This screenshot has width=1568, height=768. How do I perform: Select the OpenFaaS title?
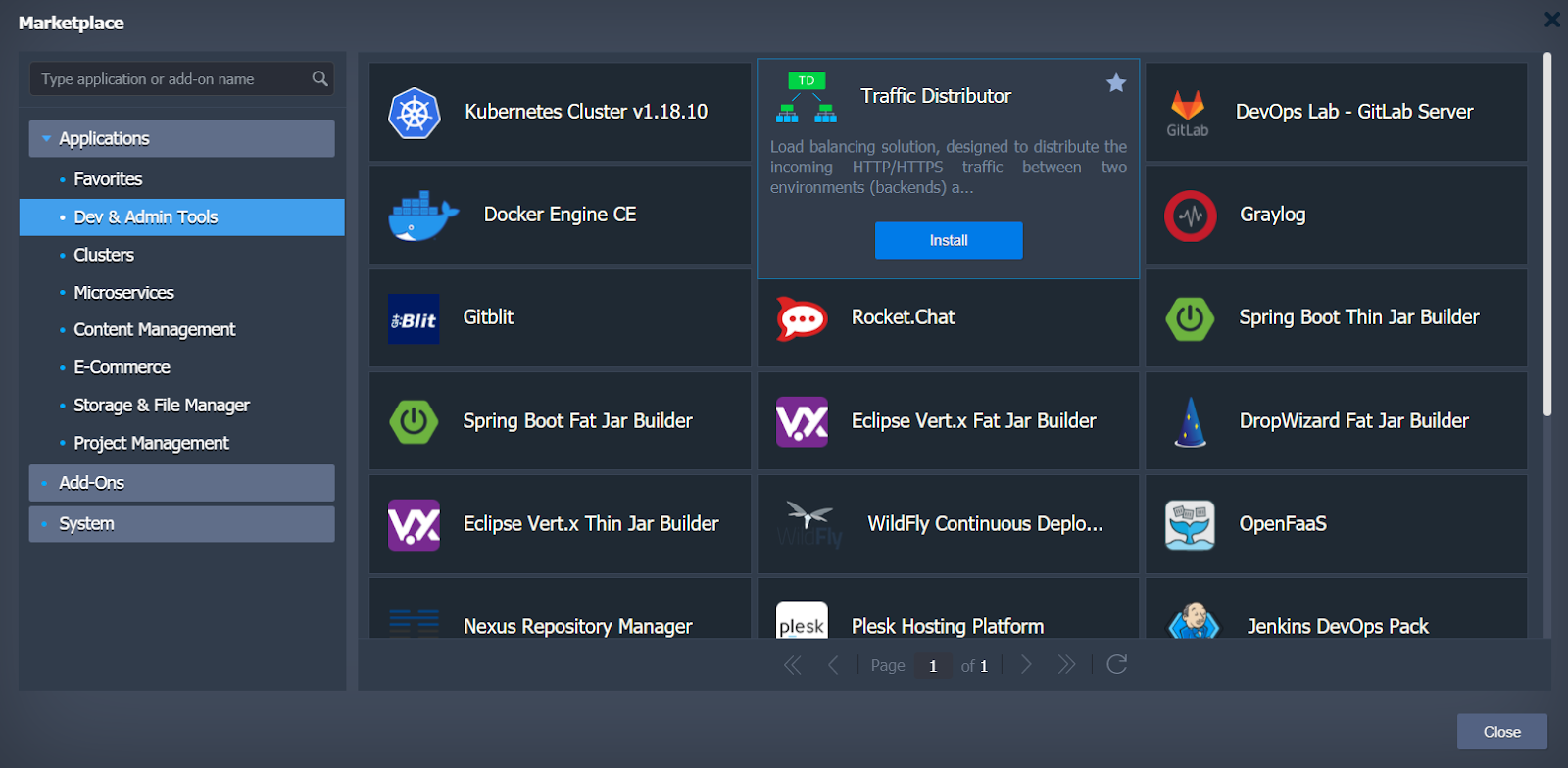1283,524
